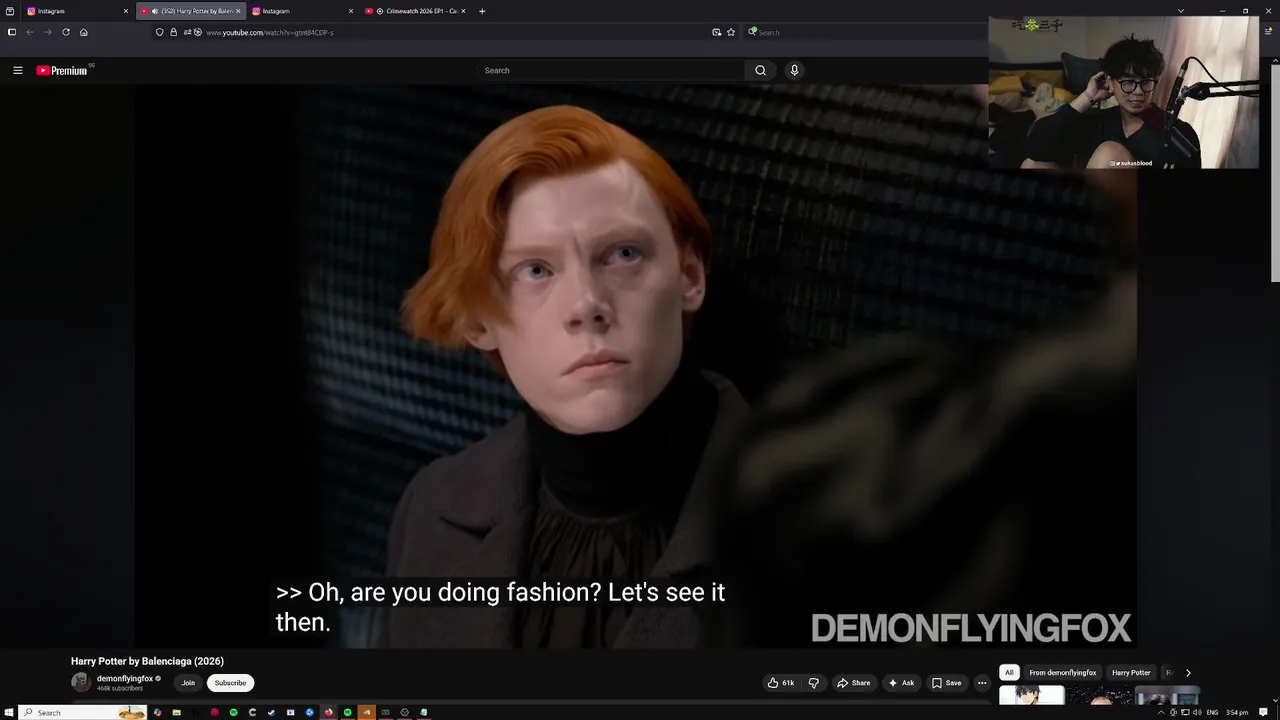1280x720 pixels.
Task: Go to the YouTube Premium home logo
Action: click(x=62, y=70)
